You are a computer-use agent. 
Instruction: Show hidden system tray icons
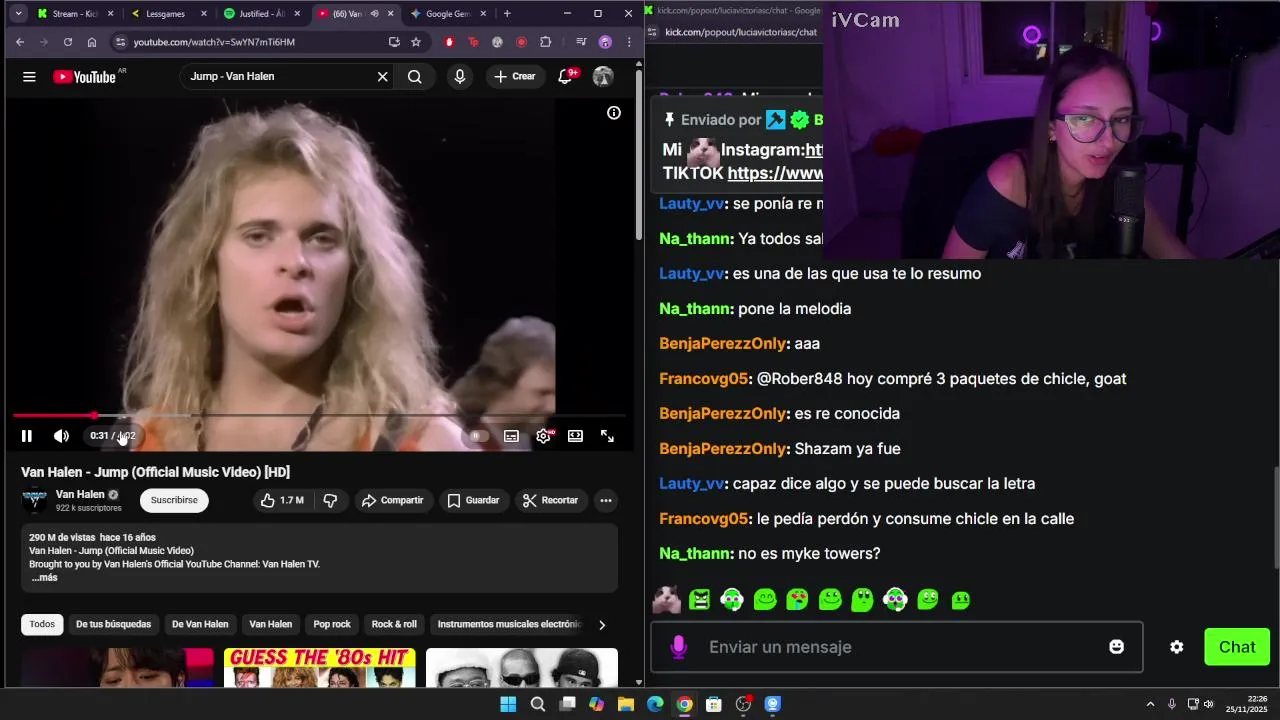pos(1150,704)
